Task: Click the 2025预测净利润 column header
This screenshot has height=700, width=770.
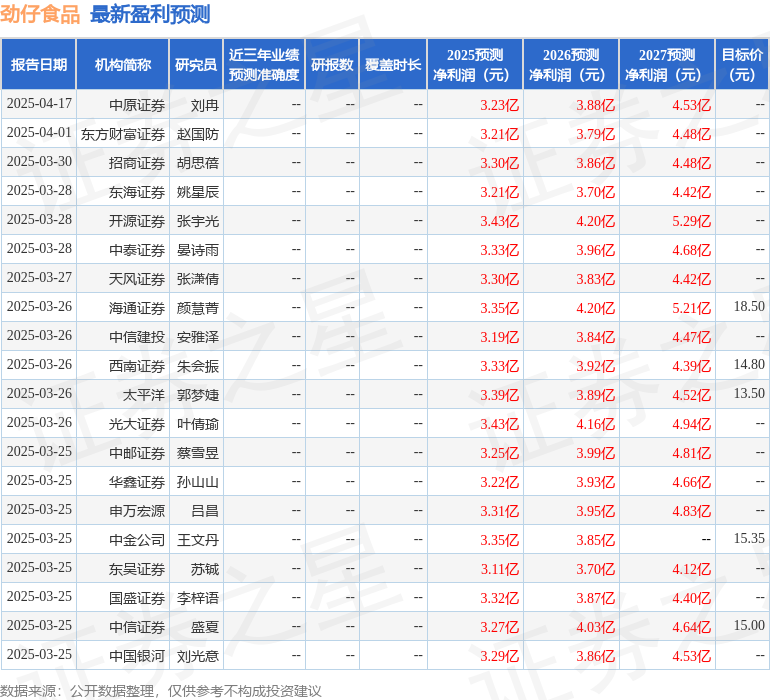Action: coord(474,65)
